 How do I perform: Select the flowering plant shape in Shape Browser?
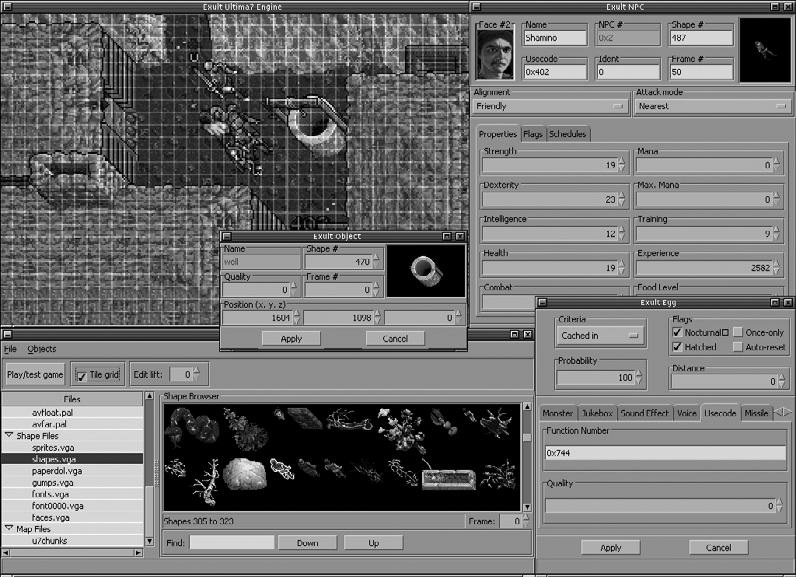point(401,430)
